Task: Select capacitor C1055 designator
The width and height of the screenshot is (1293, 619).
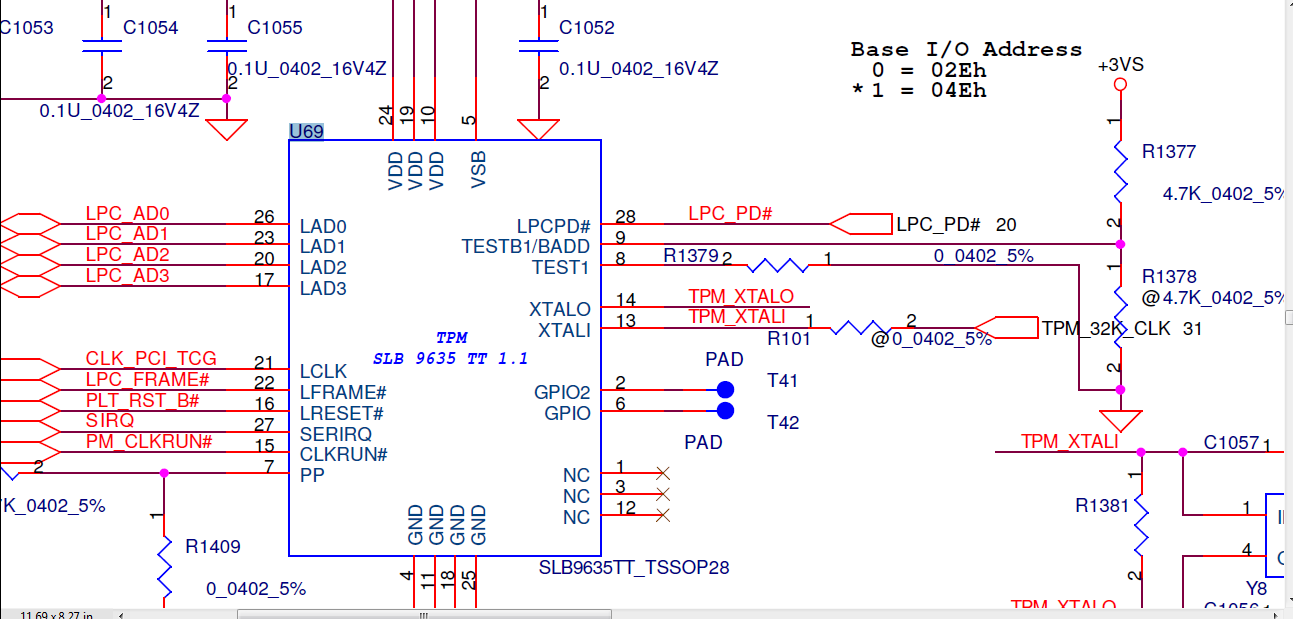Action: coord(275,28)
